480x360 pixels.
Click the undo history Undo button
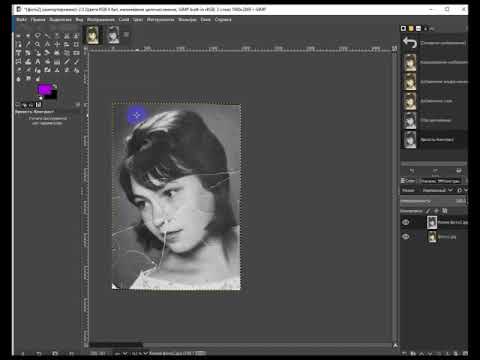412,170
